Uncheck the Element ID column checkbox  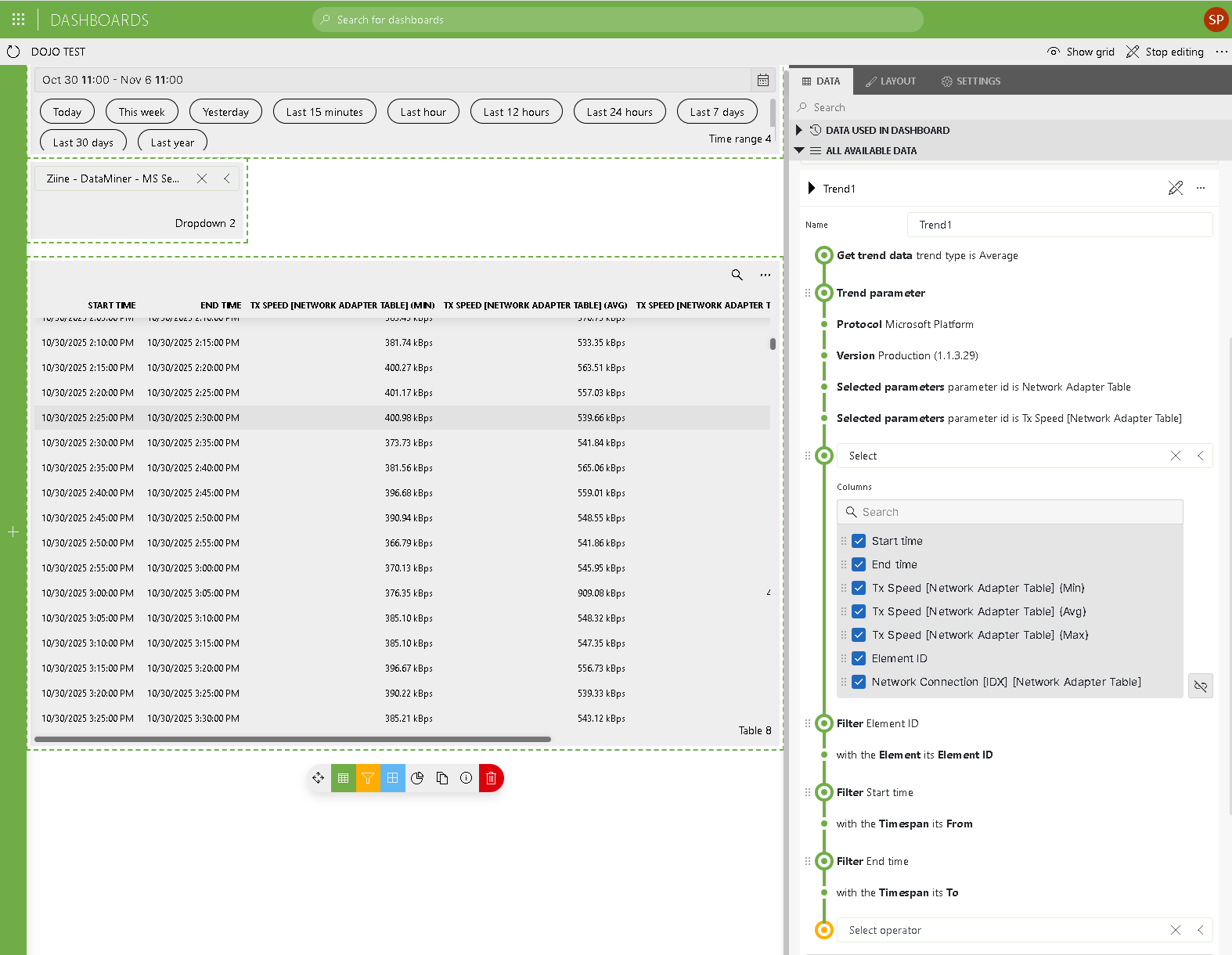coord(859,658)
